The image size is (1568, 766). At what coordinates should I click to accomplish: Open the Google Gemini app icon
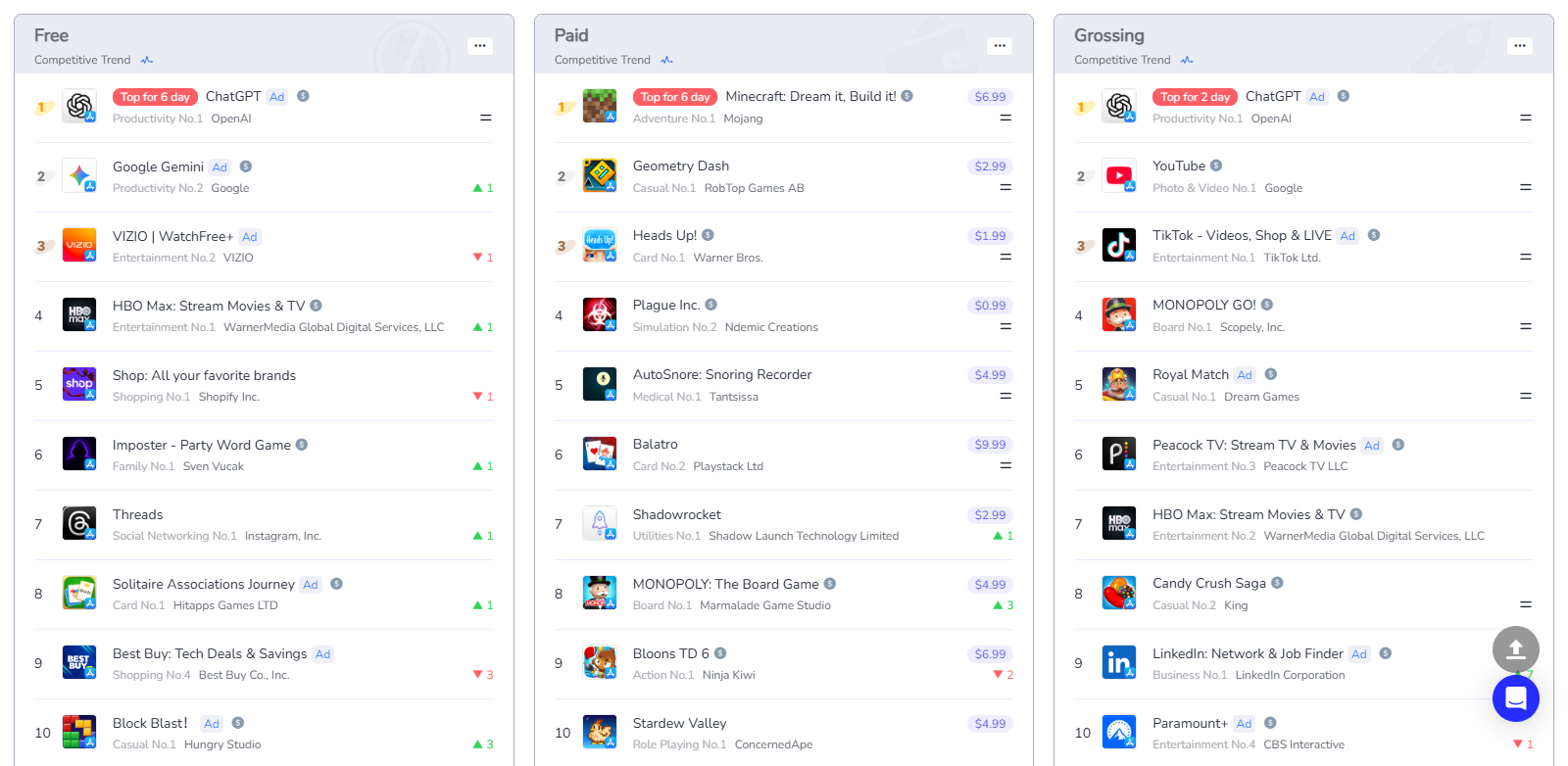point(79,175)
